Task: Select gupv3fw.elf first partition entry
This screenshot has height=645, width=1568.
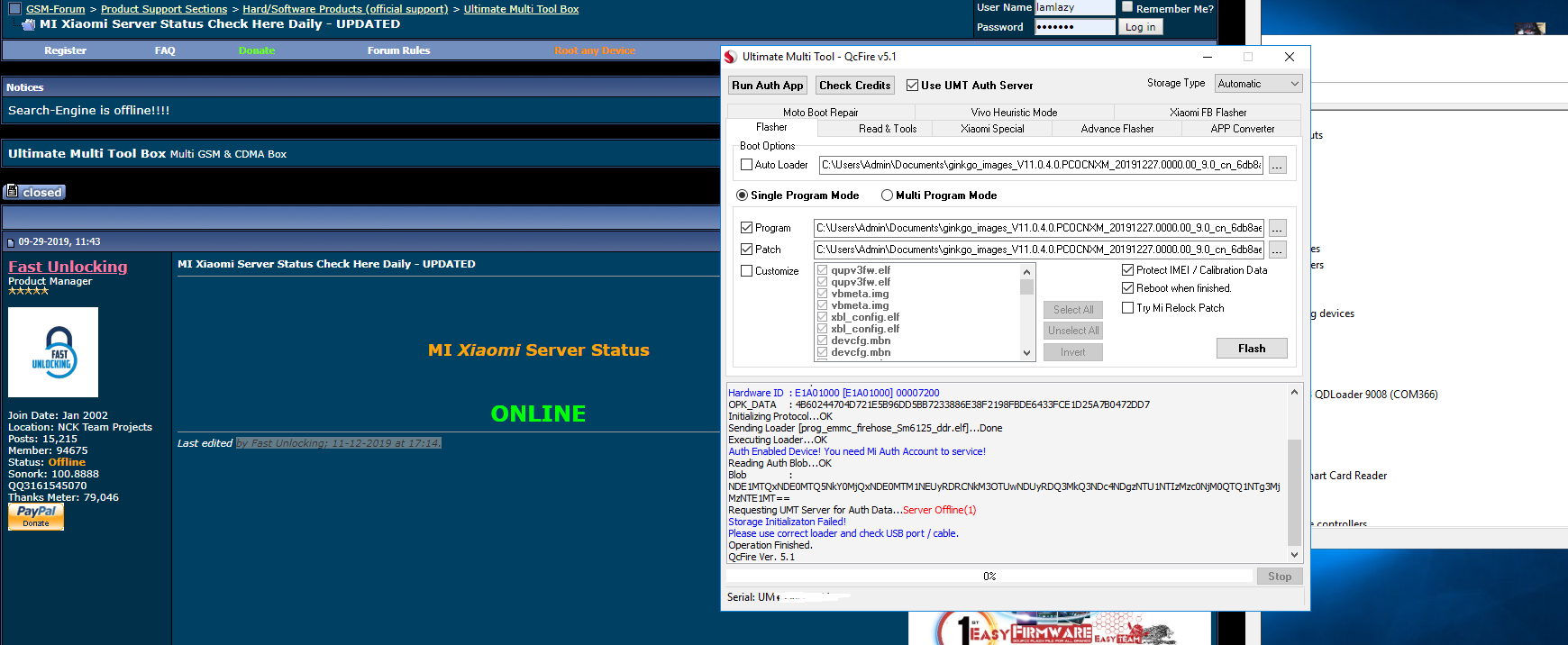Action: 861,270
